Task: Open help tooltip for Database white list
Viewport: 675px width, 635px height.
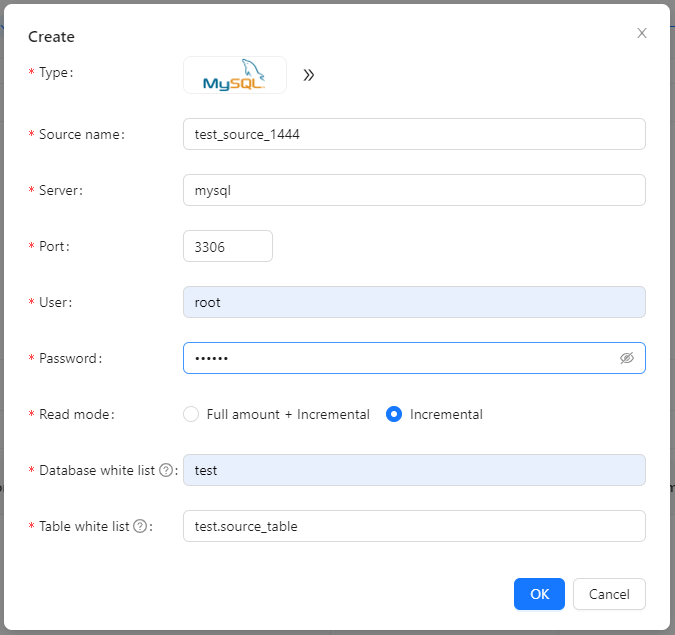Action: pos(166,470)
